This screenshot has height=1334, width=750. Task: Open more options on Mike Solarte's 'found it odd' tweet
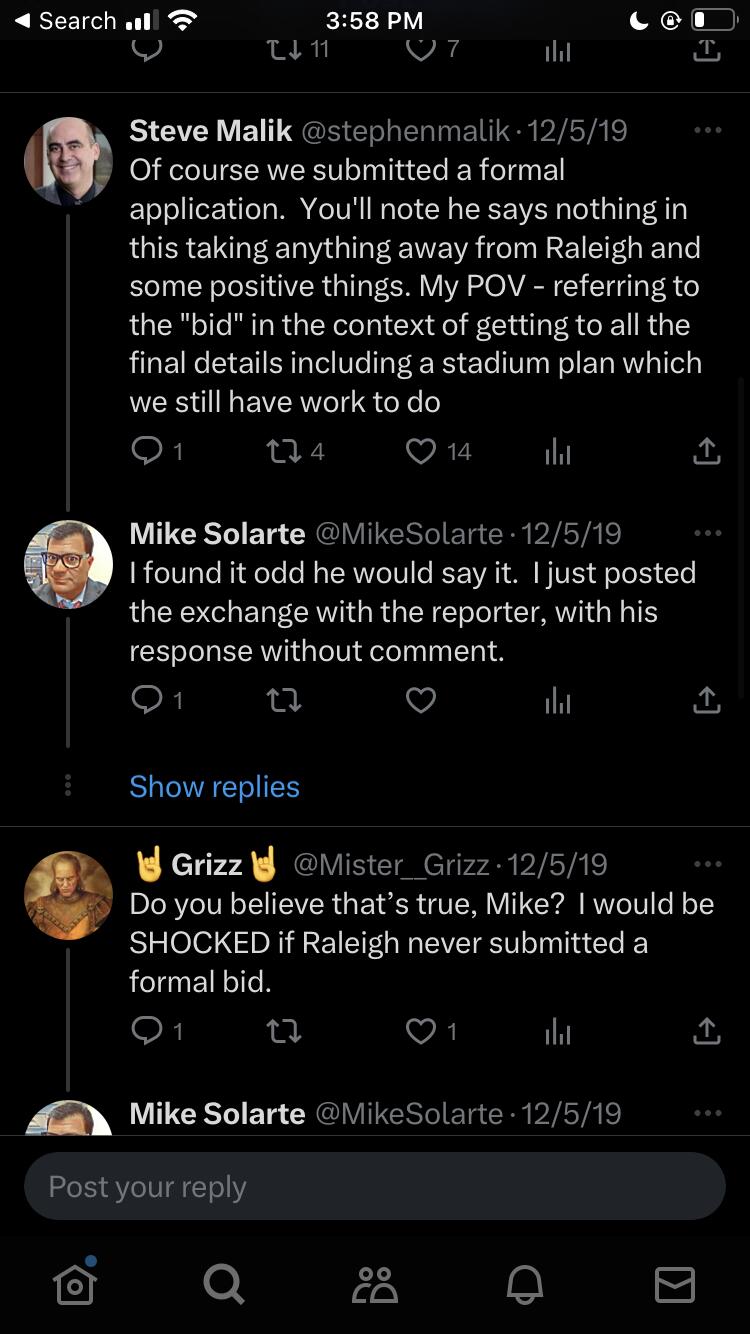click(707, 534)
